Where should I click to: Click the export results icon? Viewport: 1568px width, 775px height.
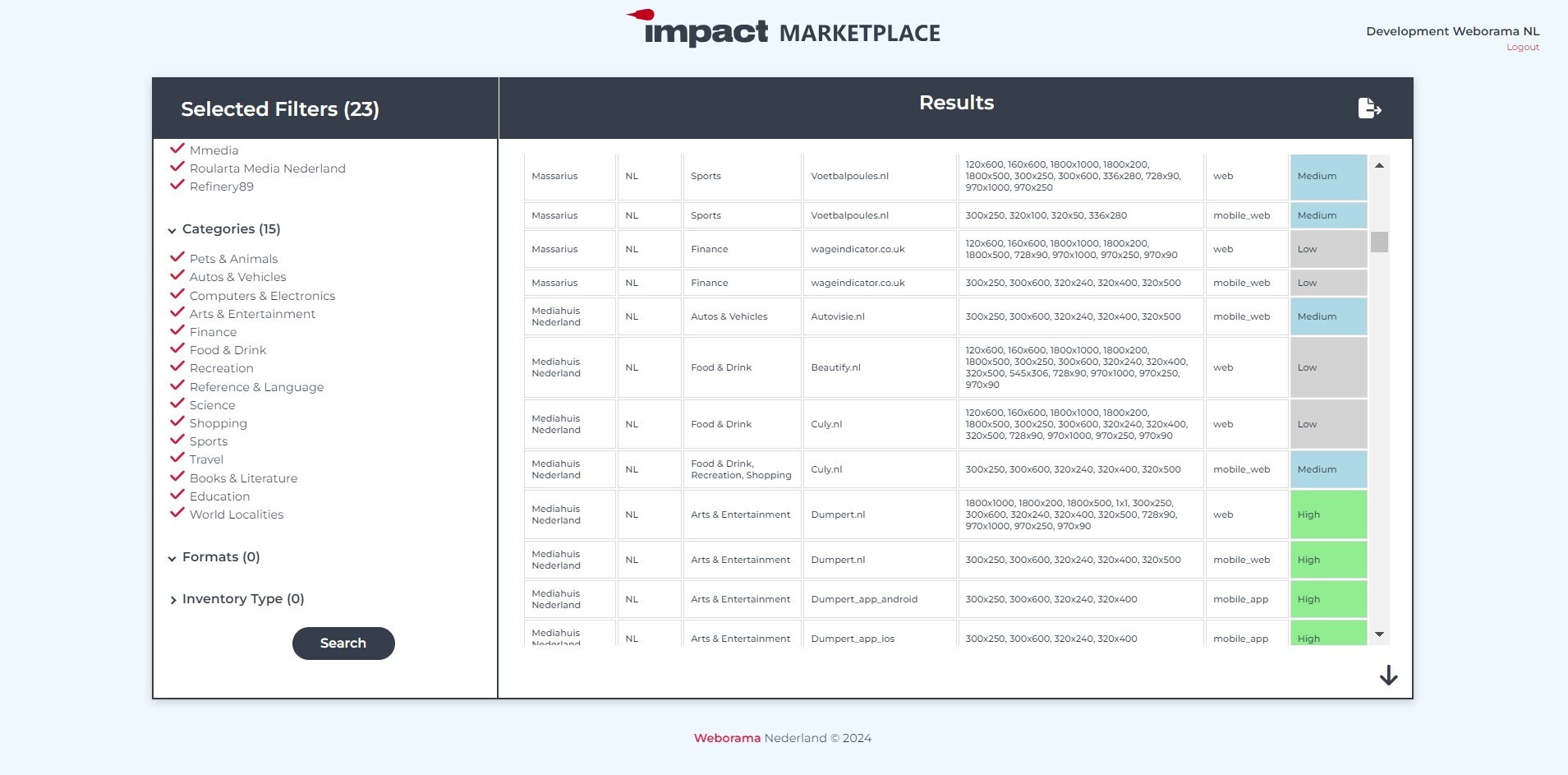click(x=1369, y=108)
